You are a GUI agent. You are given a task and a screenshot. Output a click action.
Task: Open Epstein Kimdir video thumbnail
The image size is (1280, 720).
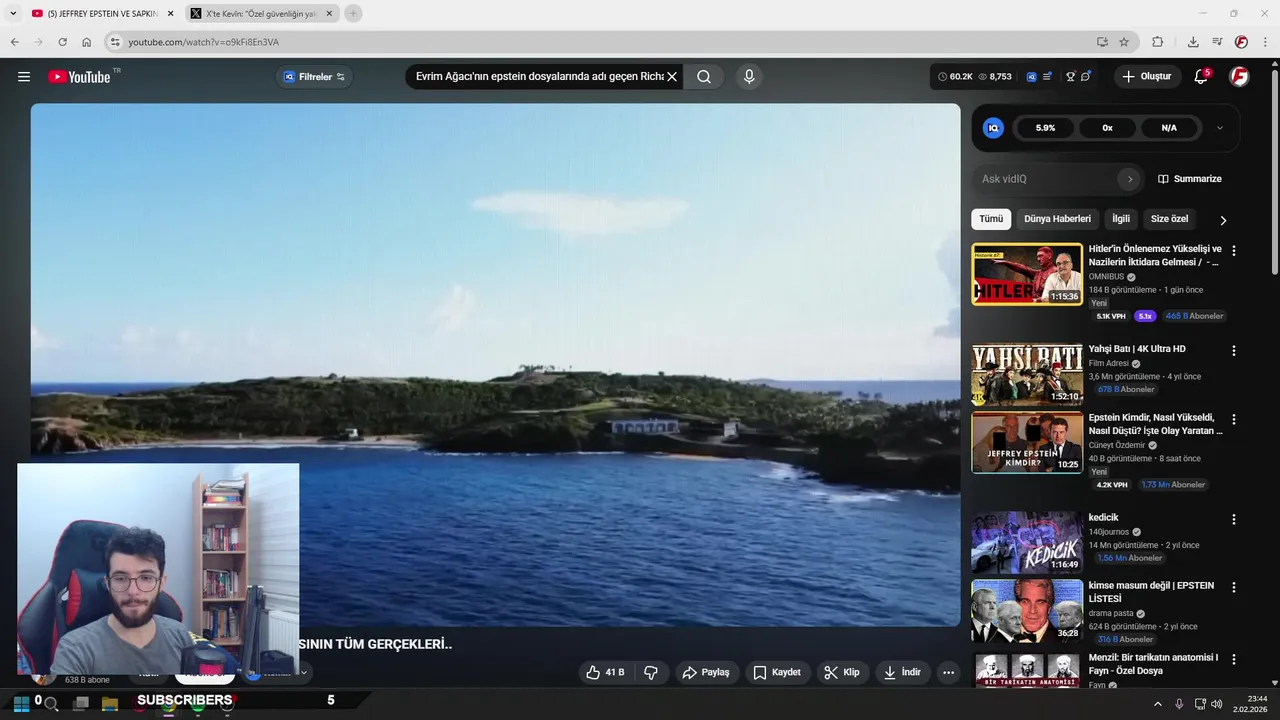pyautogui.click(x=1027, y=442)
